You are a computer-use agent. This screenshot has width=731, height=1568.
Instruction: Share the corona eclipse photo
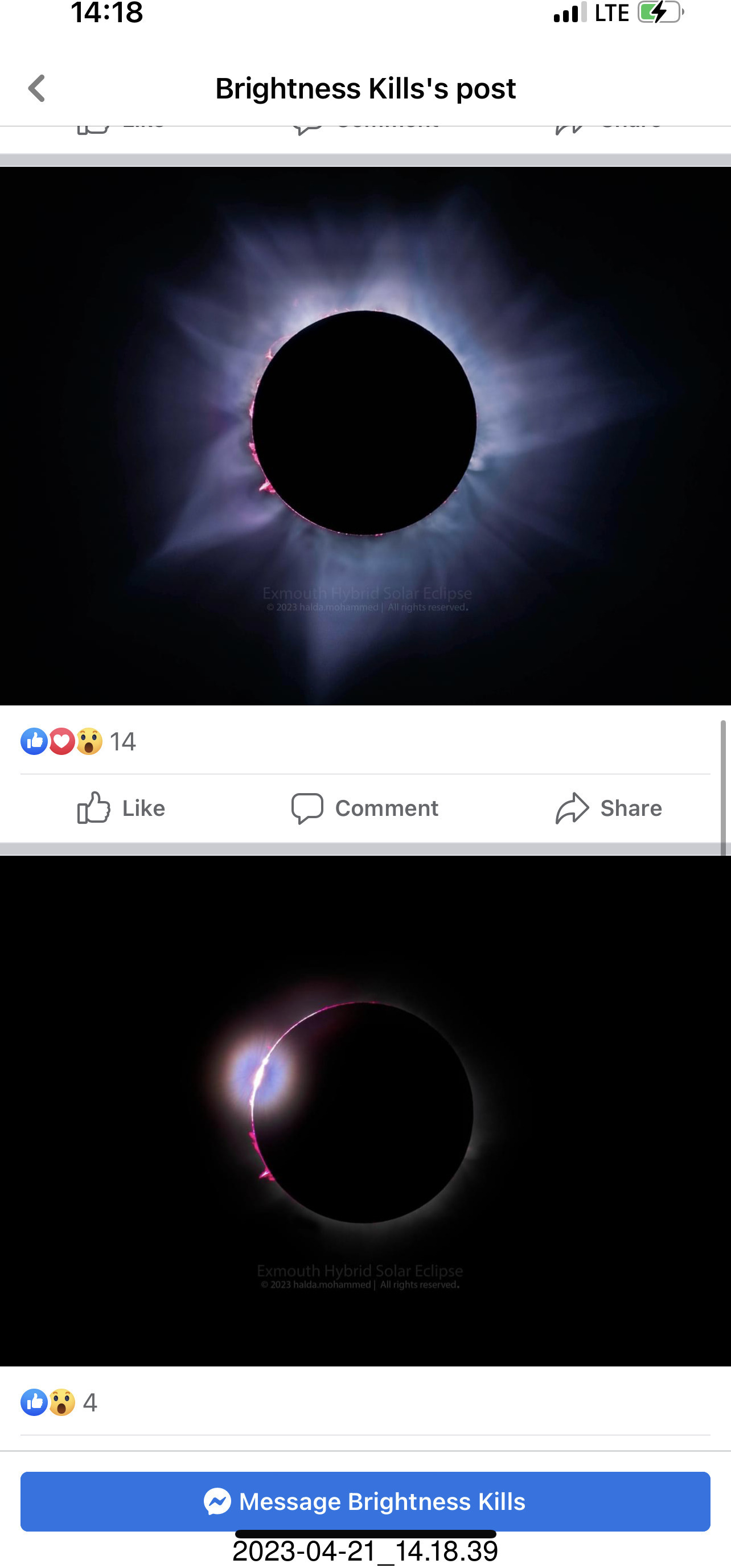tap(609, 808)
